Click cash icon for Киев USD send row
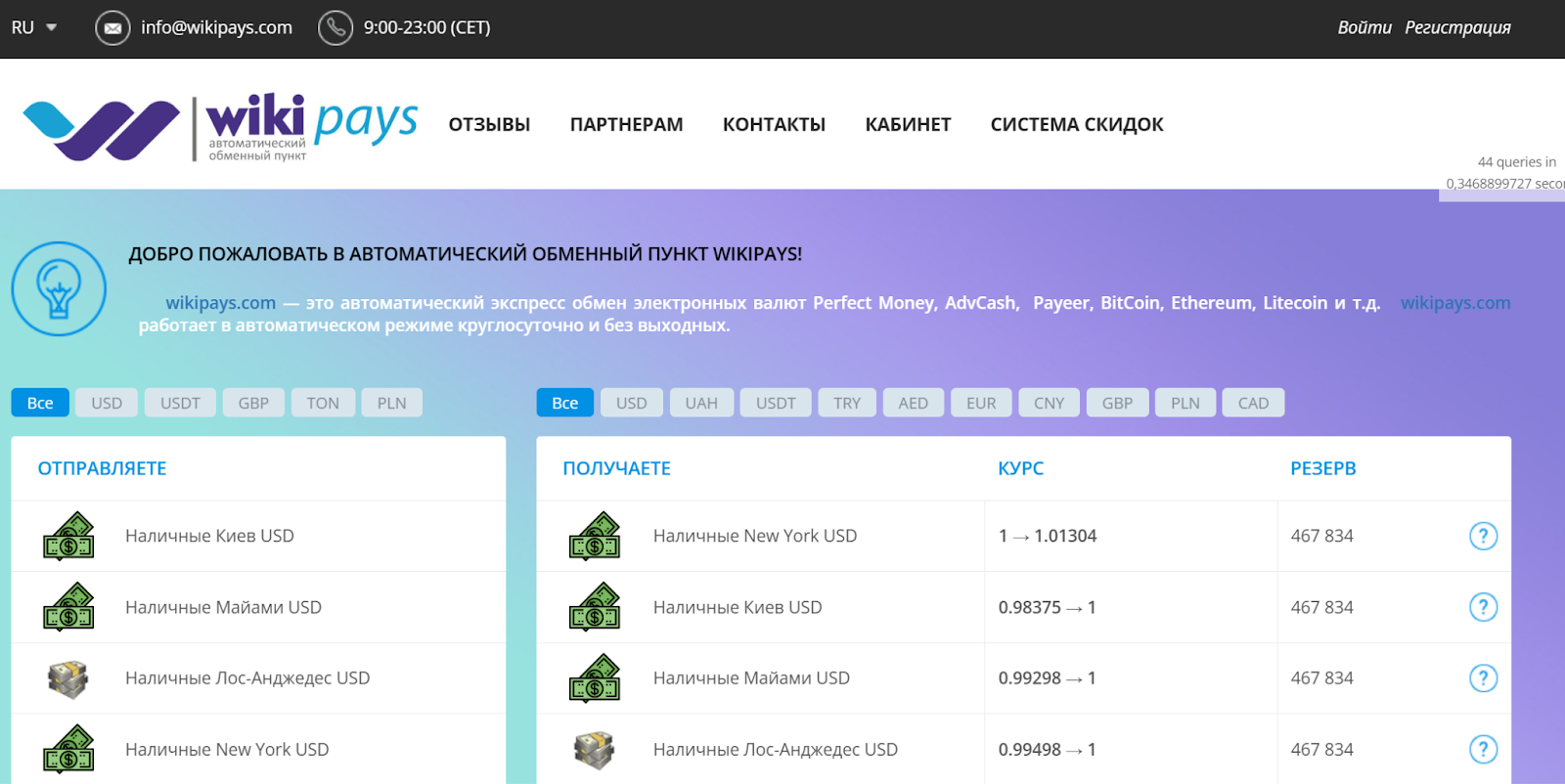This screenshot has height=784, width=1565. tap(68, 536)
